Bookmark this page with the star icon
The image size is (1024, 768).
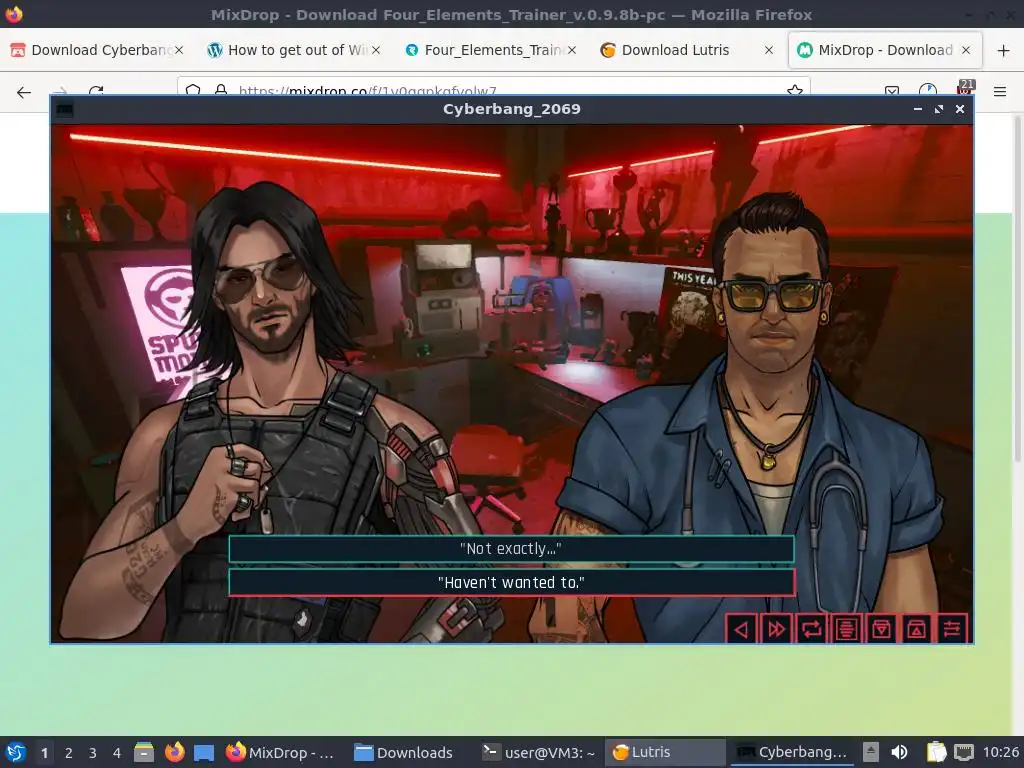point(795,91)
